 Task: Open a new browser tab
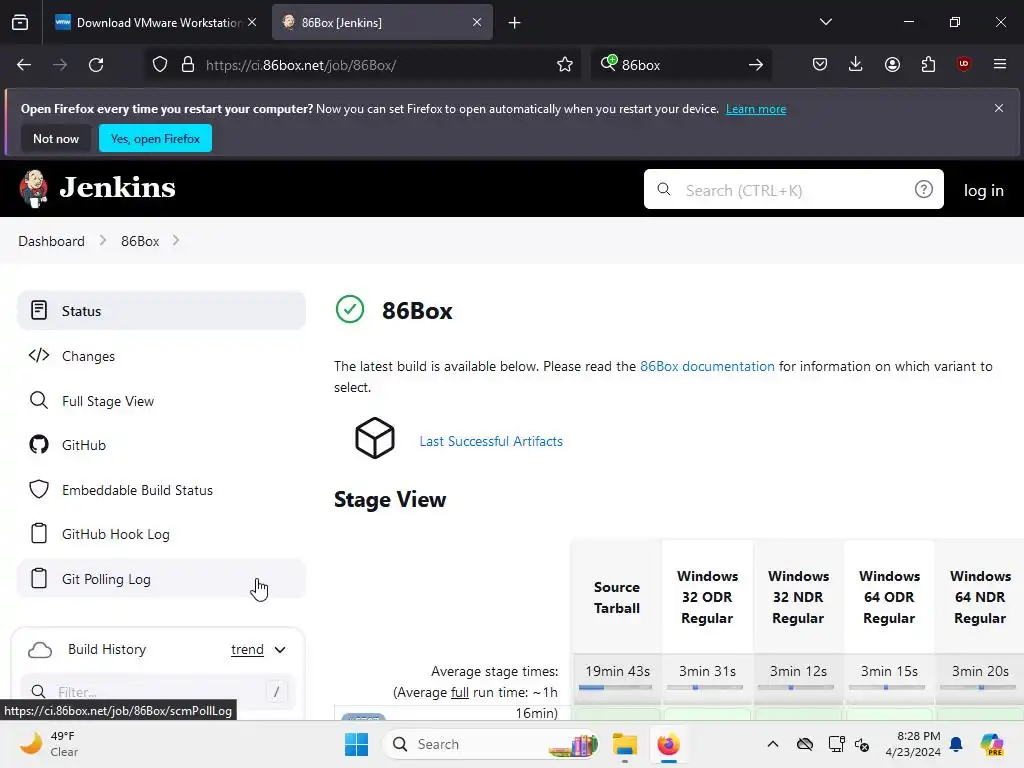tap(515, 22)
